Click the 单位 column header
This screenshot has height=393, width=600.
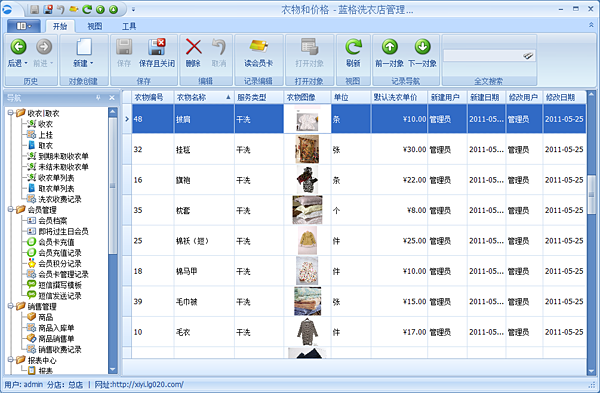click(351, 97)
